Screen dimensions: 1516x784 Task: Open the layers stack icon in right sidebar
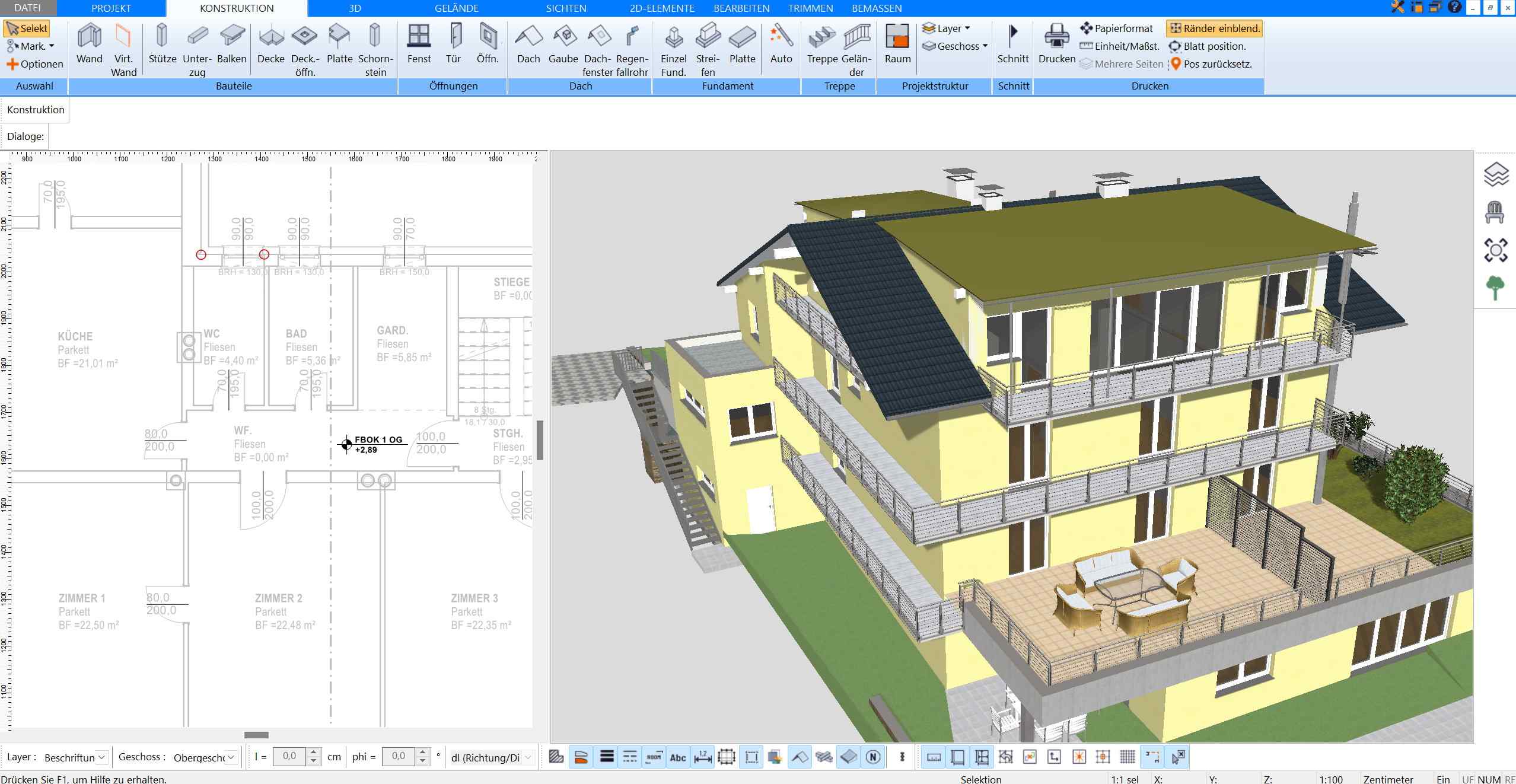click(x=1496, y=175)
